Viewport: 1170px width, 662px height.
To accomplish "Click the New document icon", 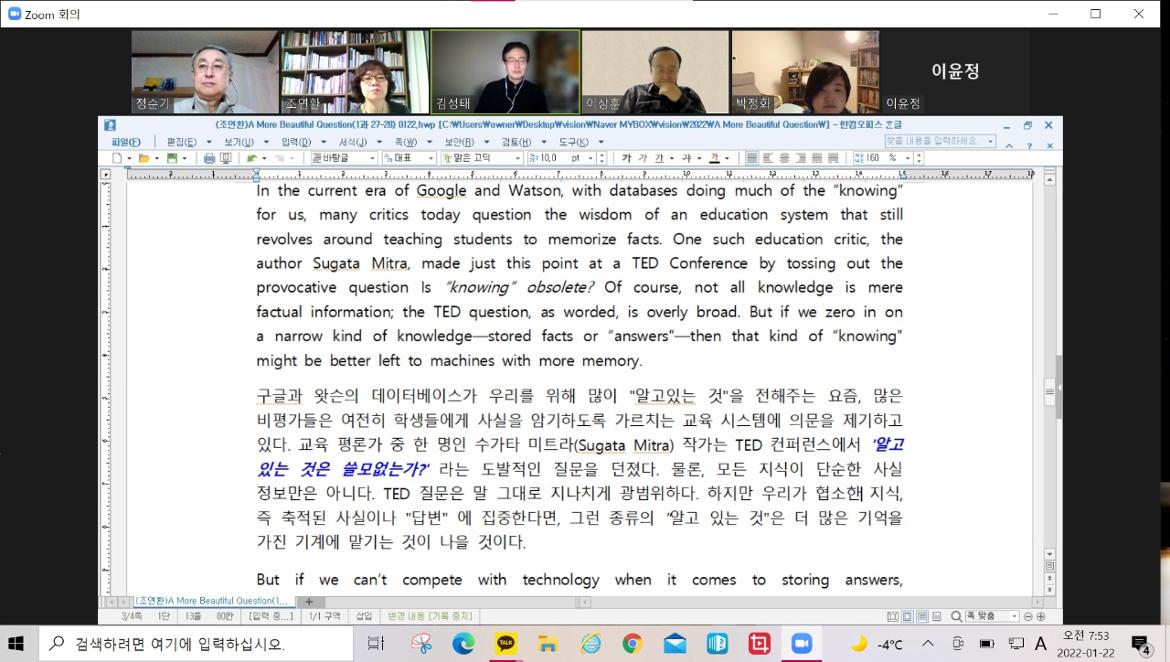I will 117,158.
